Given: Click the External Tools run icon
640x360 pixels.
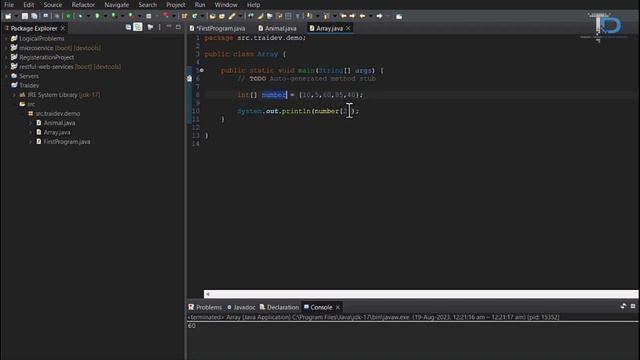Looking at the screenshot, I should tap(131, 16).
